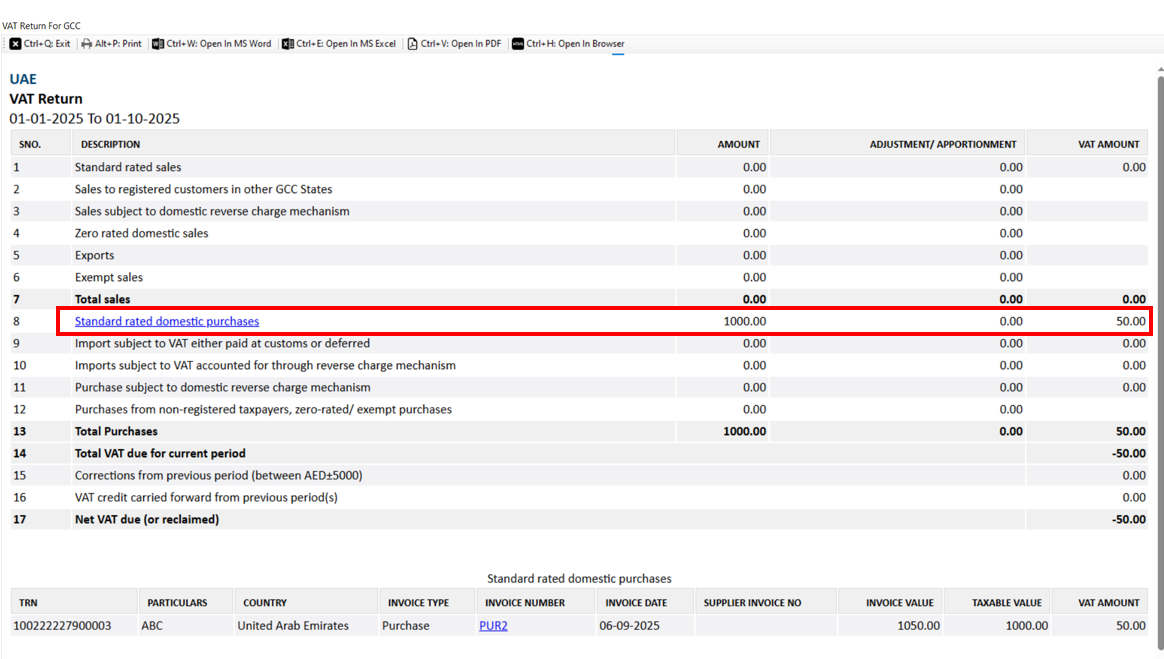Select Zero rated domestic sales row
Viewport: 1164px width, 659px height.
point(580,233)
